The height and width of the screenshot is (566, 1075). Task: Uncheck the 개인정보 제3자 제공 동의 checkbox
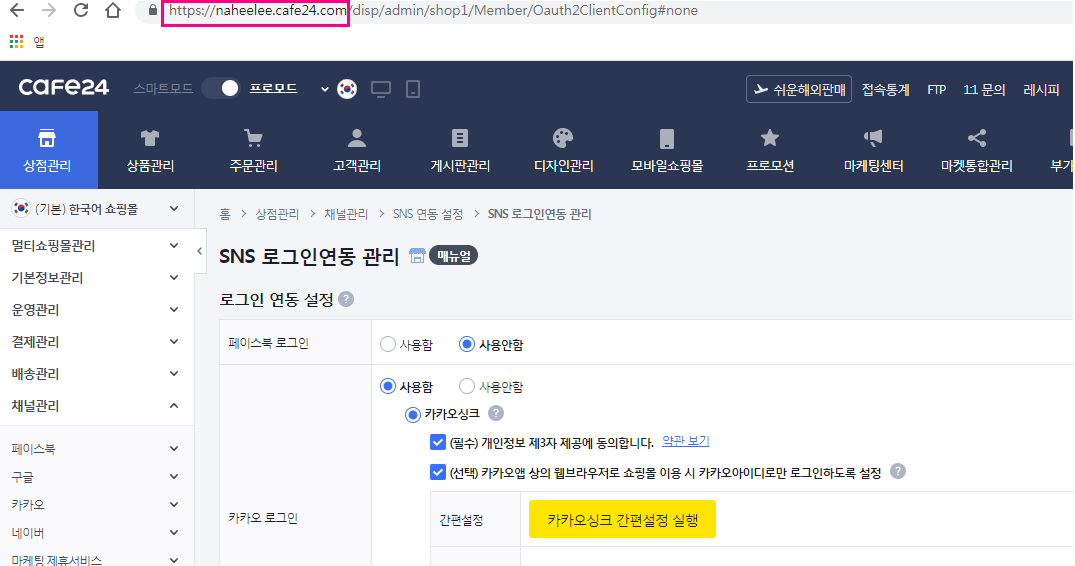click(437, 443)
